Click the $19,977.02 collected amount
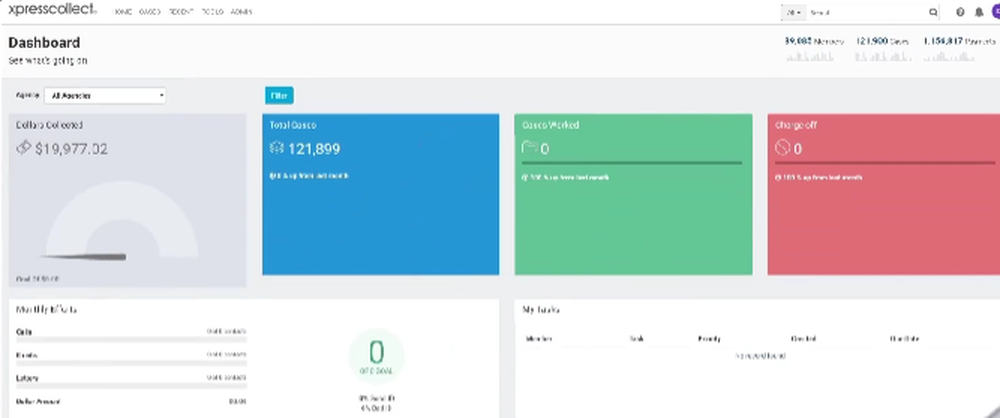Image resolution: width=1000 pixels, height=418 pixels. tap(71, 149)
